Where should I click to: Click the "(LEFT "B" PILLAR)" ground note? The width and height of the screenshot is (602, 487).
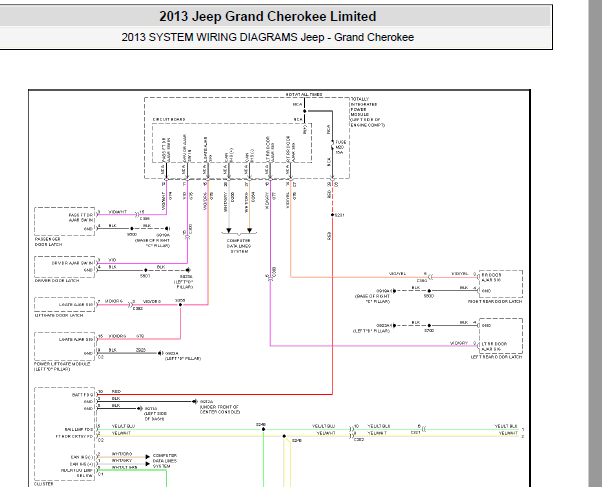pyautogui.click(x=371, y=331)
